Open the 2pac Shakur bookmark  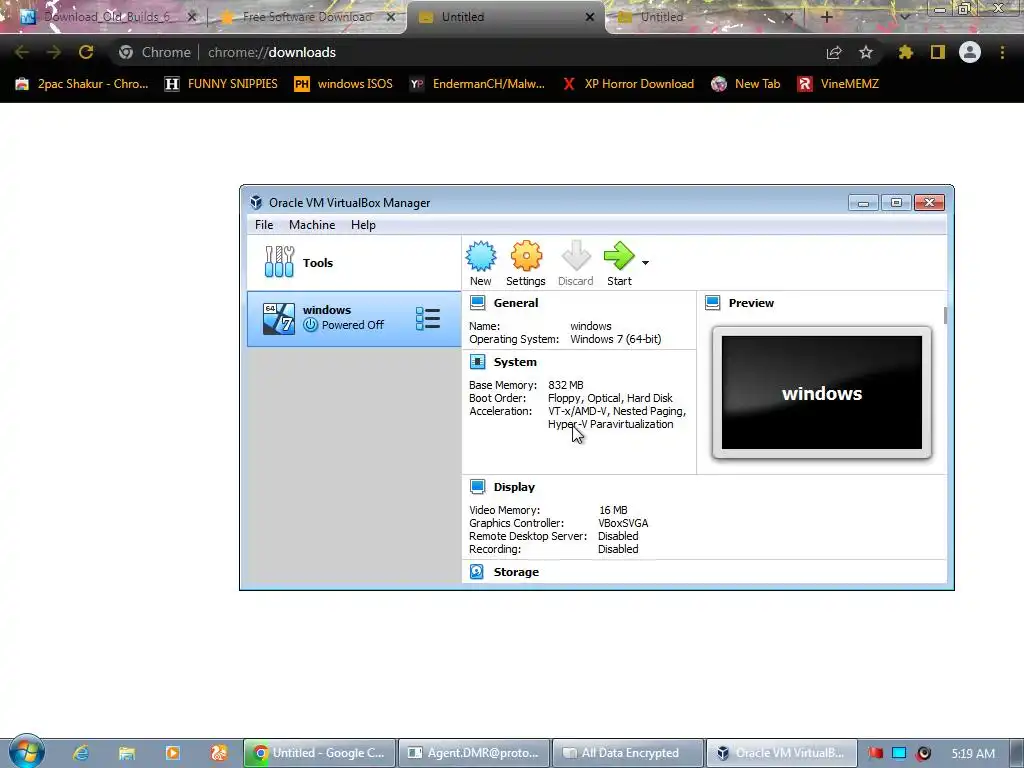click(82, 84)
